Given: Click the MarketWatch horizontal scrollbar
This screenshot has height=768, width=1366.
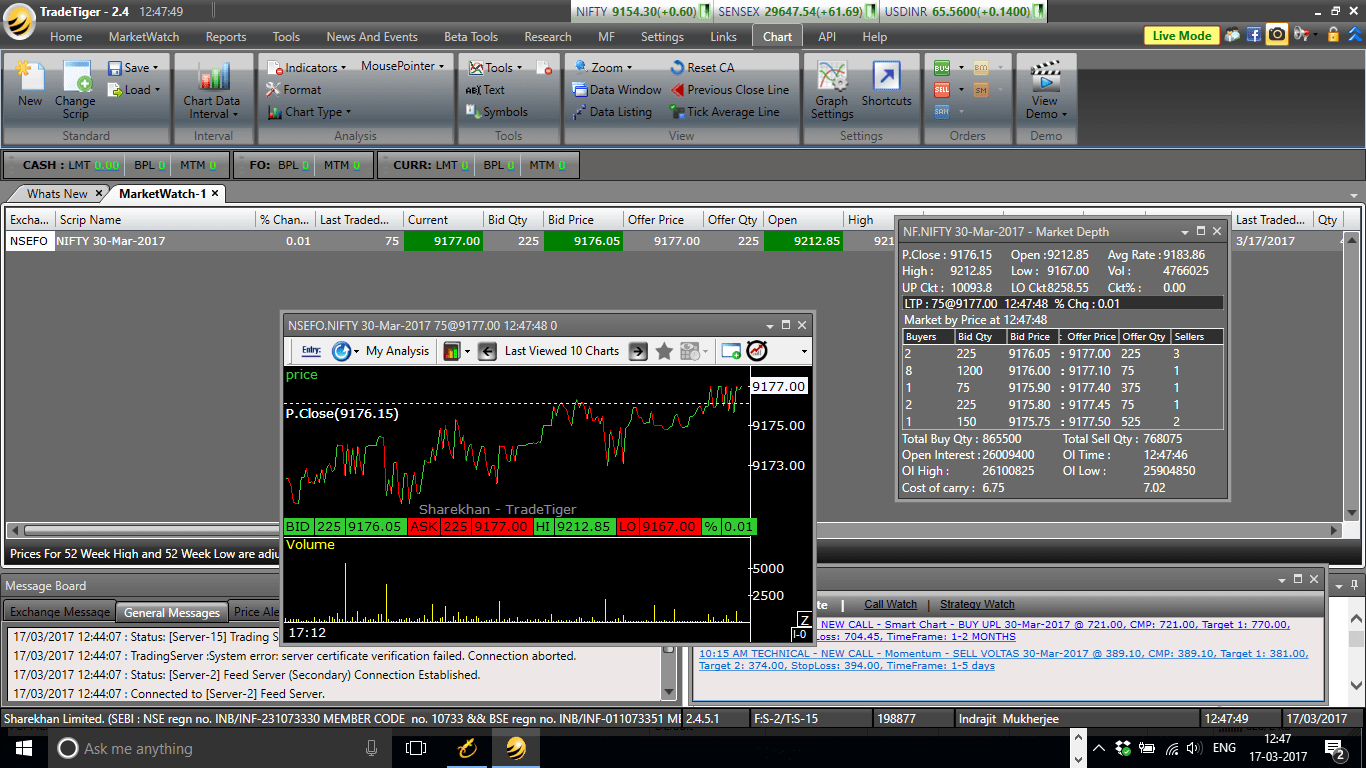Looking at the screenshot, I should click(x=673, y=530).
